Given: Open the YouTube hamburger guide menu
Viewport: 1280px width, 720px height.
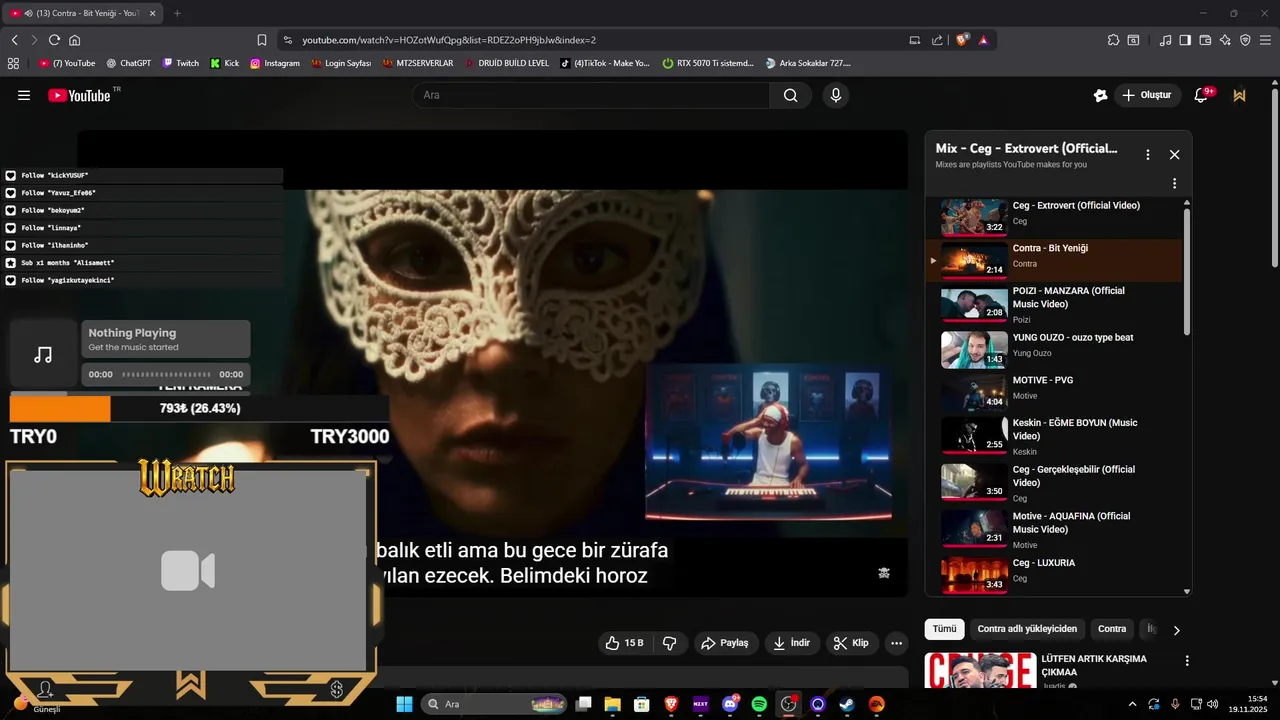Looking at the screenshot, I should click(24, 95).
